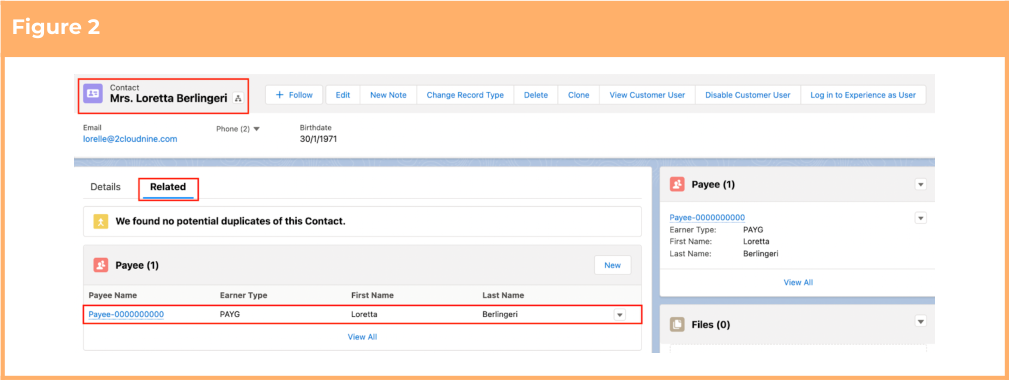Click View All in the sidebar Payee card
Screen dimensions: 1009x380
click(x=798, y=282)
